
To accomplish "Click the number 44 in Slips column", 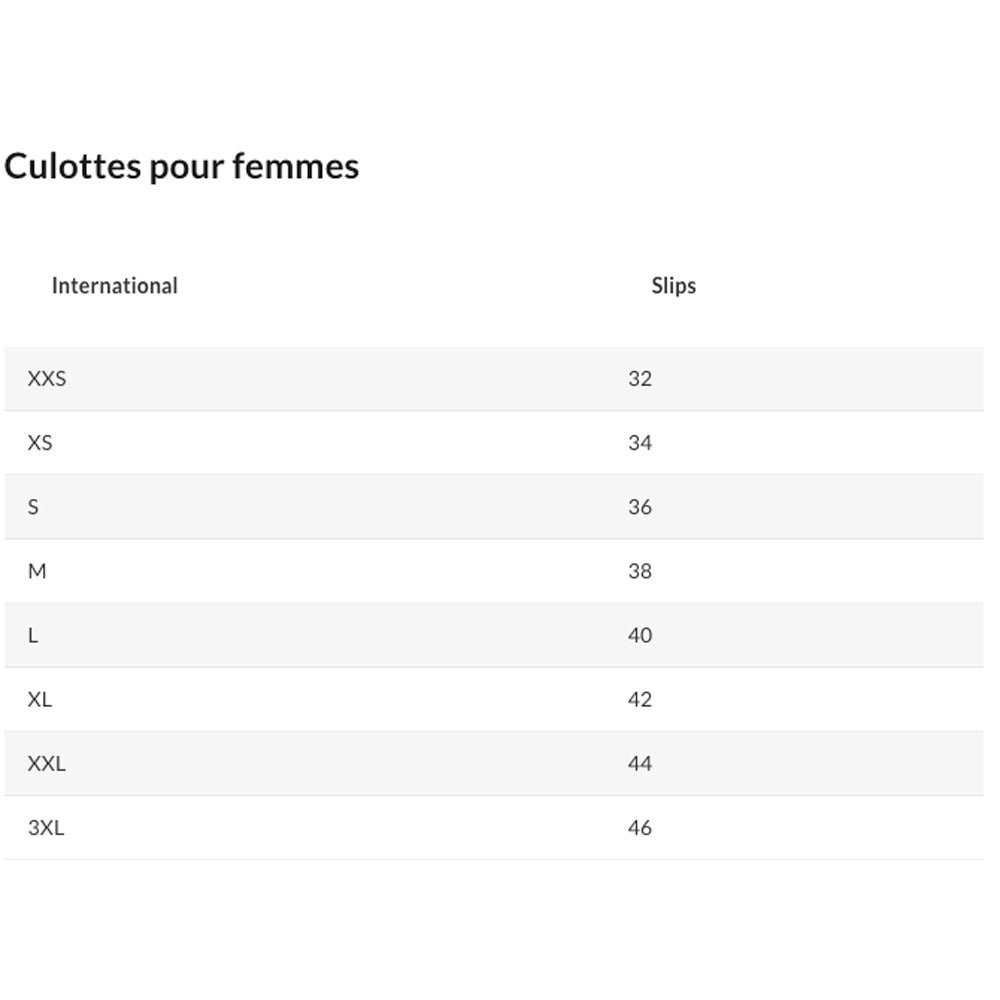I will click(x=640, y=764).
